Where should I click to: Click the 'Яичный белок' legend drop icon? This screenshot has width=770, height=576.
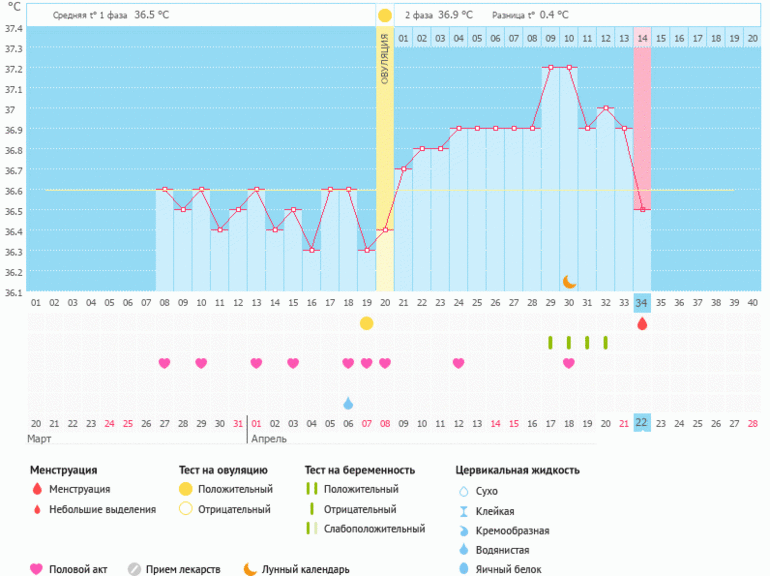point(463,569)
